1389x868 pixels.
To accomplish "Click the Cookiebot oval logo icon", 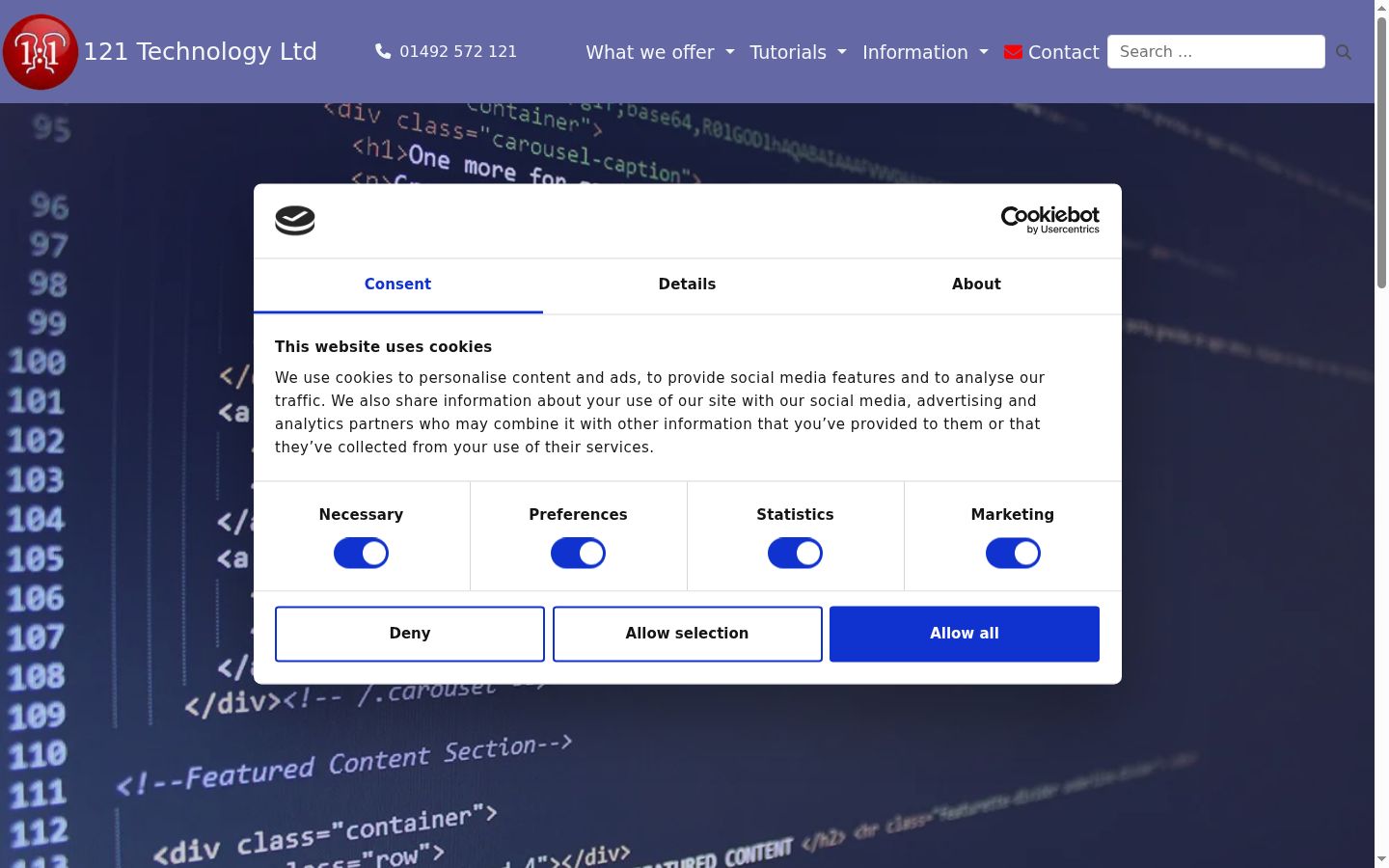I will click(295, 221).
